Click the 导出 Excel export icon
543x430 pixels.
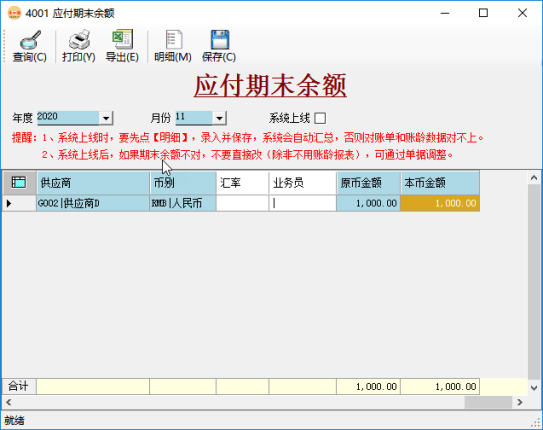click(122, 39)
